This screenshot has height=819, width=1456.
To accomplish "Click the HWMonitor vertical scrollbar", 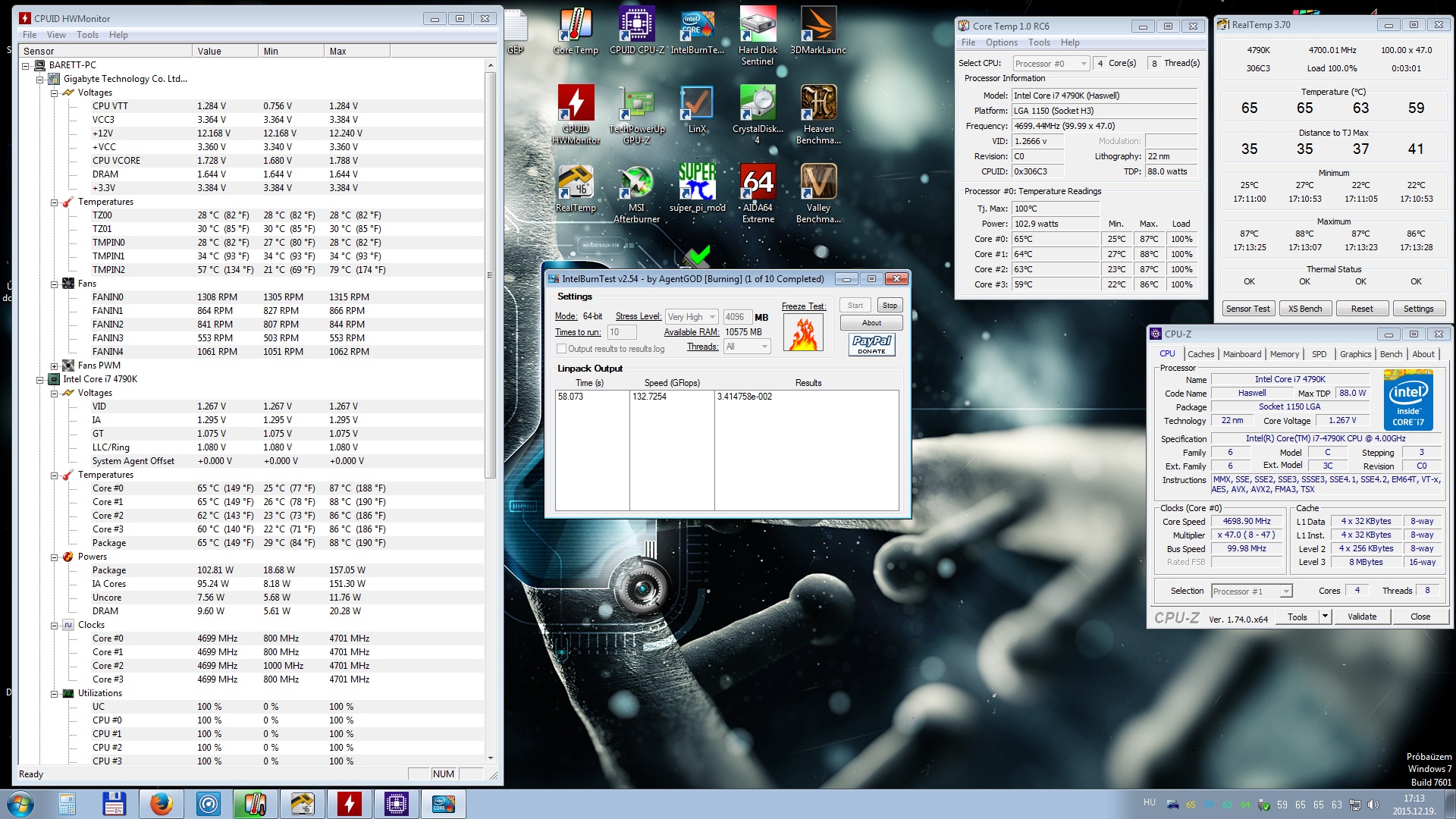I will pos(490,275).
